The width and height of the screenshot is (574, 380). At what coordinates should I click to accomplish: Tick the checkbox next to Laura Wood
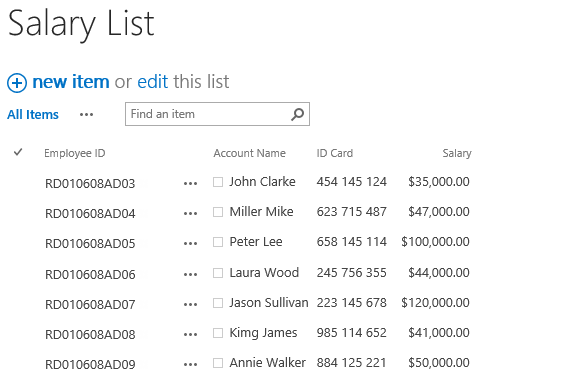(218, 273)
